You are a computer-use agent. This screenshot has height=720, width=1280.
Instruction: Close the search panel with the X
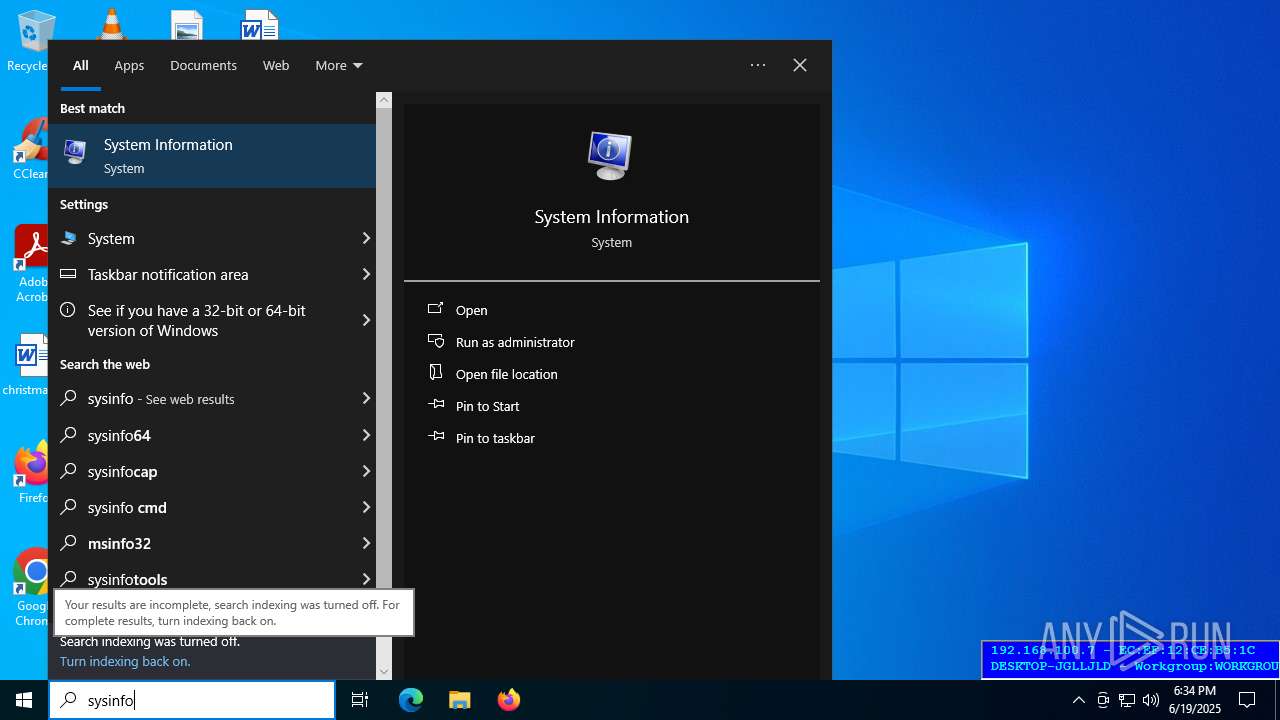(800, 65)
